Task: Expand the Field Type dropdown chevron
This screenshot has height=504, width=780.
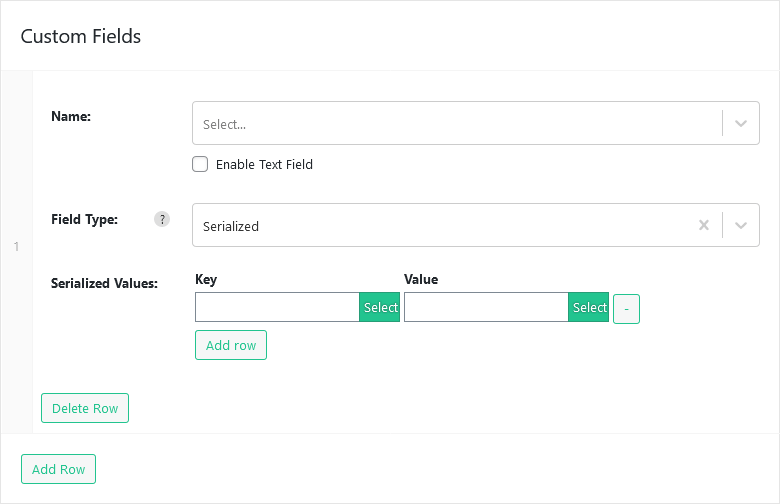Action: pyautogui.click(x=741, y=225)
